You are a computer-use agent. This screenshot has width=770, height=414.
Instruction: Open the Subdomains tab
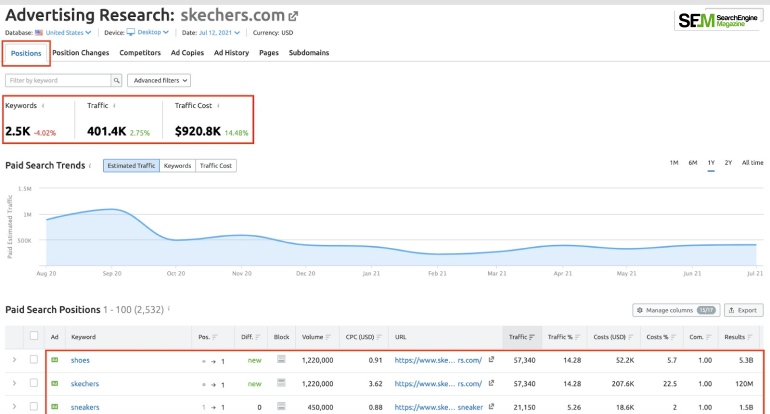click(x=309, y=53)
